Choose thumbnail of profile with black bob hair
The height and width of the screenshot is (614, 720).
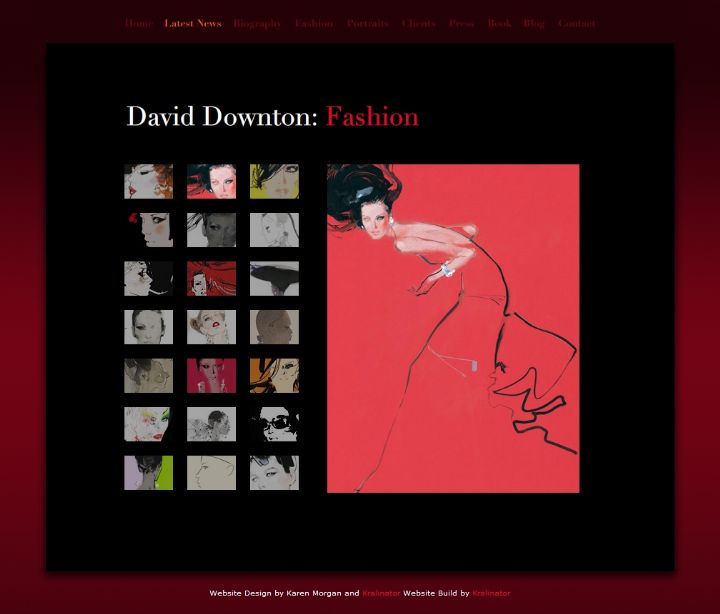pos(148,279)
